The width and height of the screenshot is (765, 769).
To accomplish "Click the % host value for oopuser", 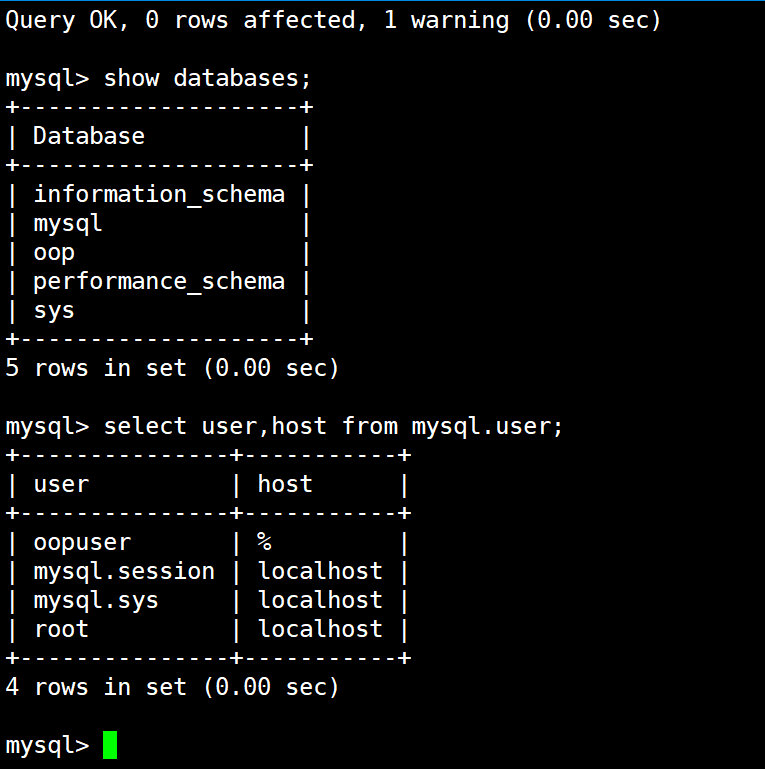I will (x=265, y=542).
